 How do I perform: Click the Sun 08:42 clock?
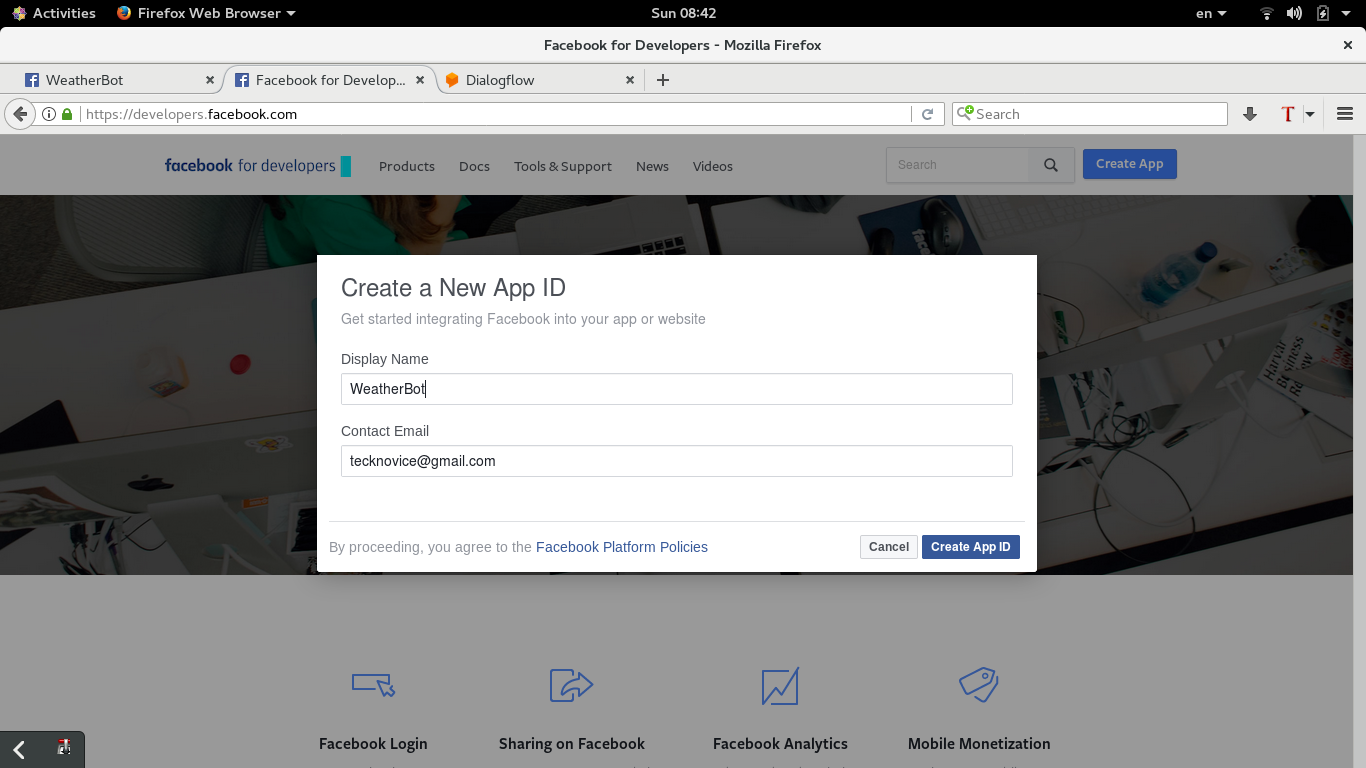[683, 13]
